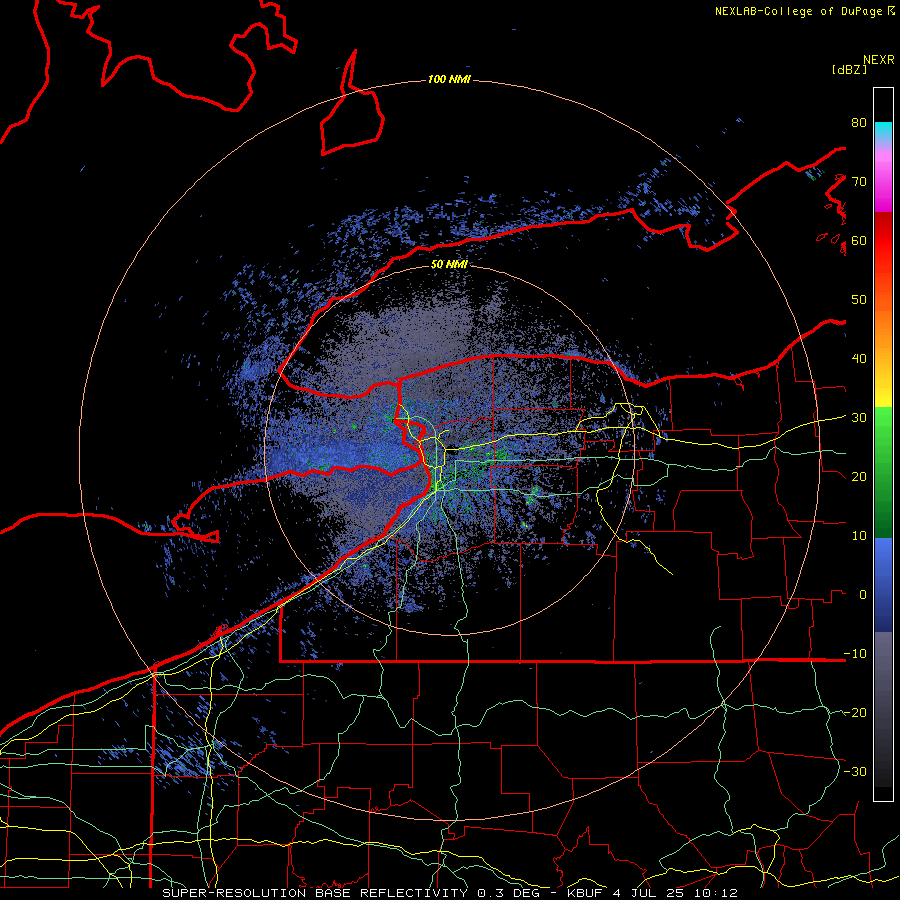This screenshot has height=900, width=900.
Task: Click the -30 value on dBZ scale
Action: point(855,771)
